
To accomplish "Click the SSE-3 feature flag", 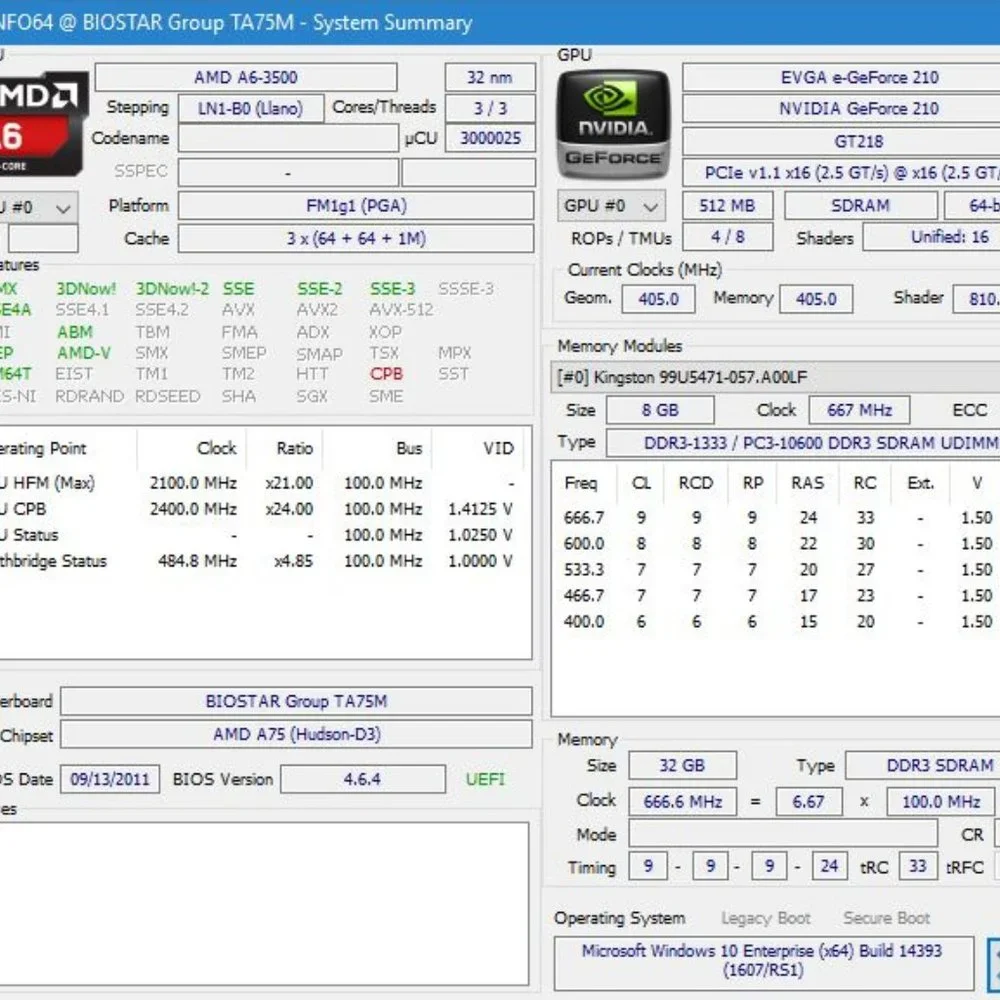I will [x=392, y=289].
